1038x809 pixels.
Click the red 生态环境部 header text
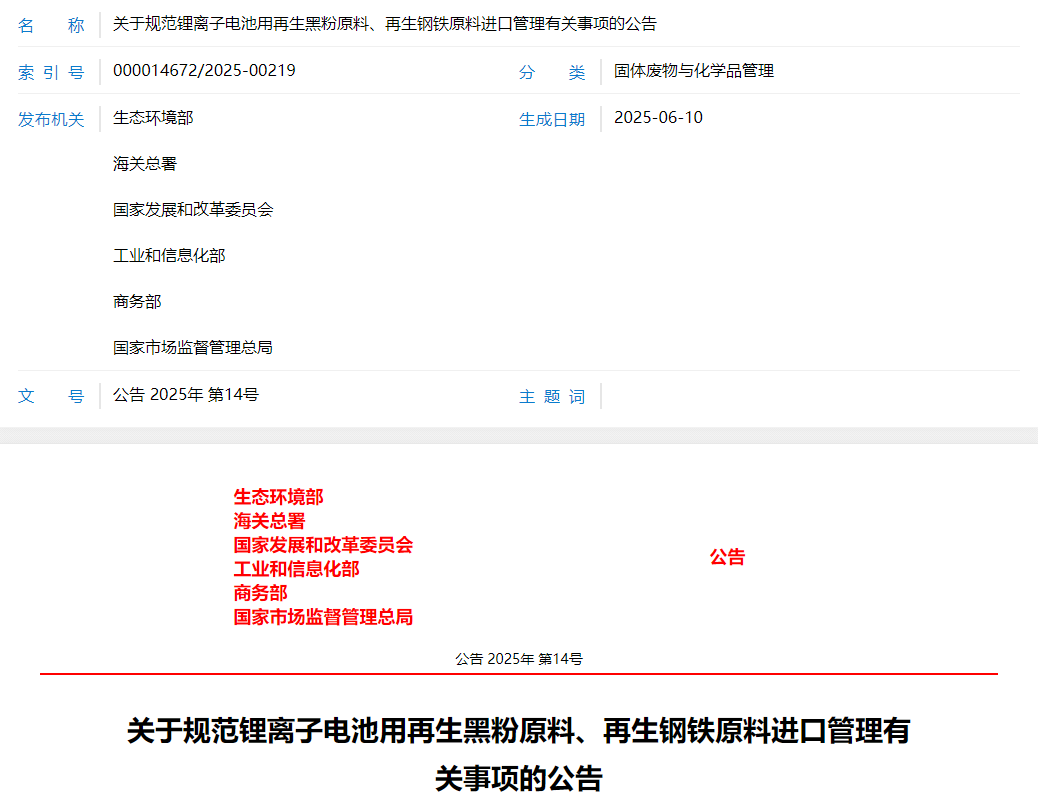pos(278,497)
